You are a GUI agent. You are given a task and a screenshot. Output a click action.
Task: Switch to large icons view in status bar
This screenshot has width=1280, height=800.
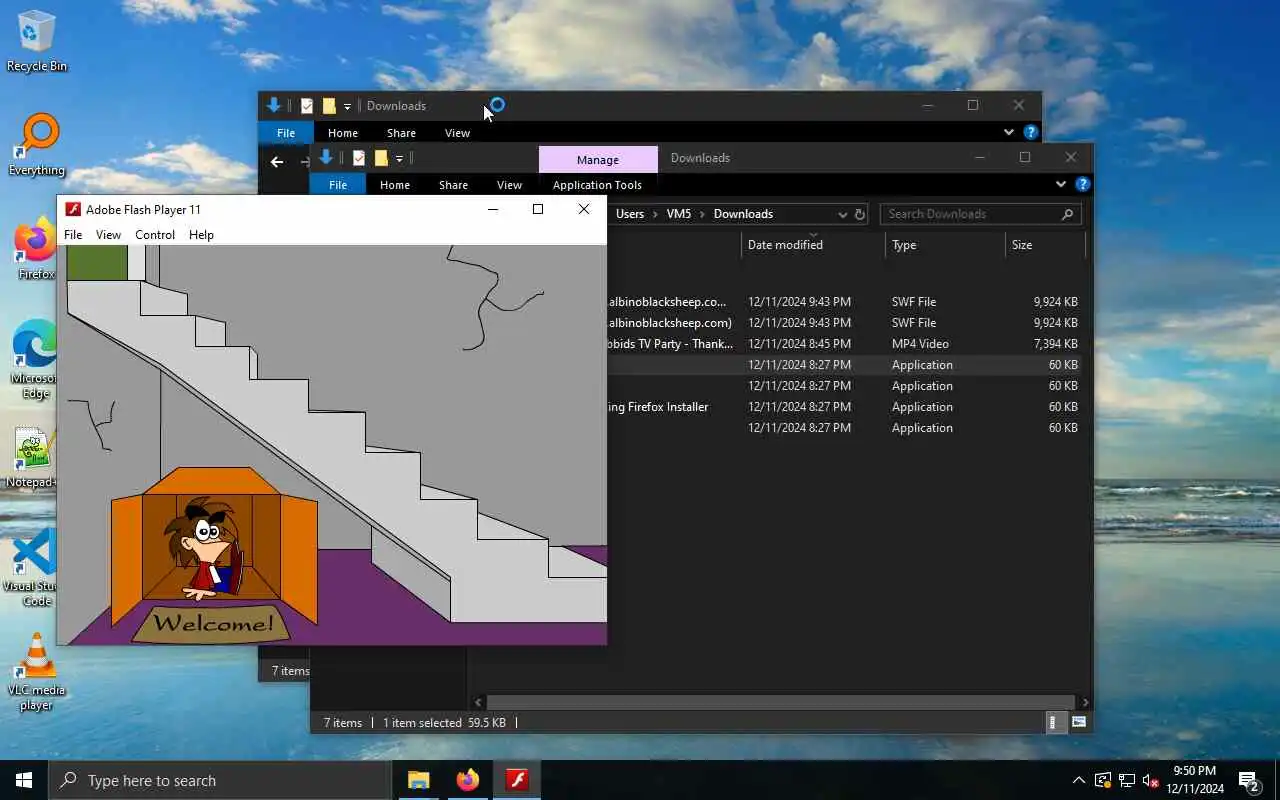coord(1079,722)
